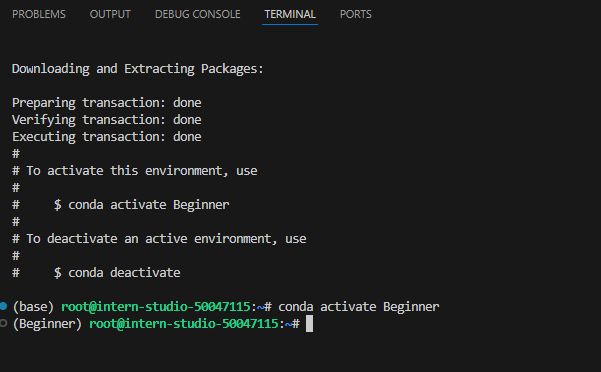601x372 pixels.
Task: Show the DEBUG CONSOLE tab
Action: (197, 14)
